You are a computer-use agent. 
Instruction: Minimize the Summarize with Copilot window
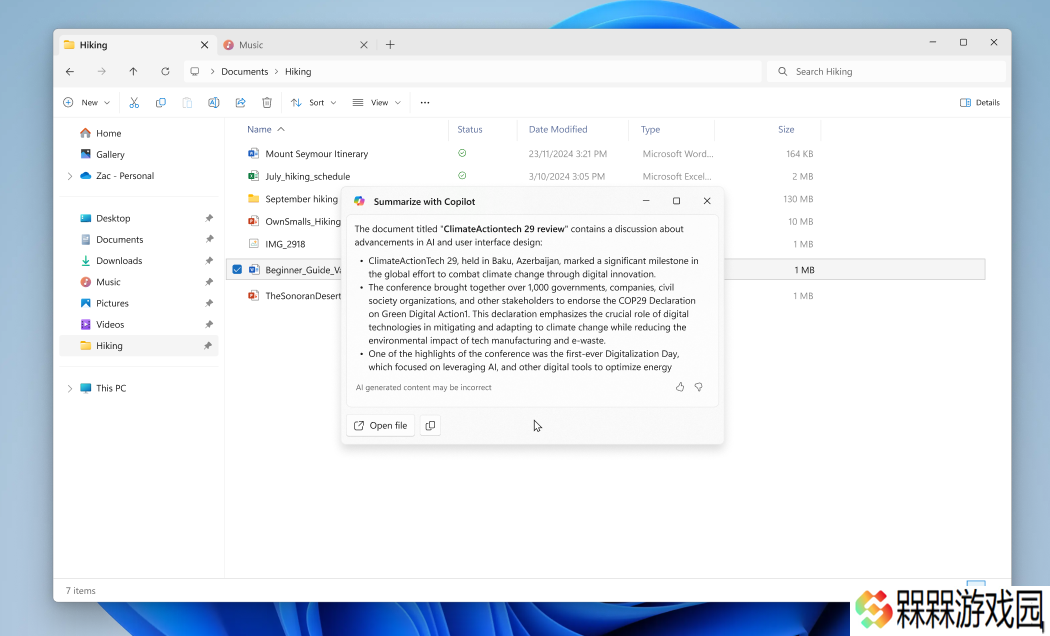[x=646, y=201]
